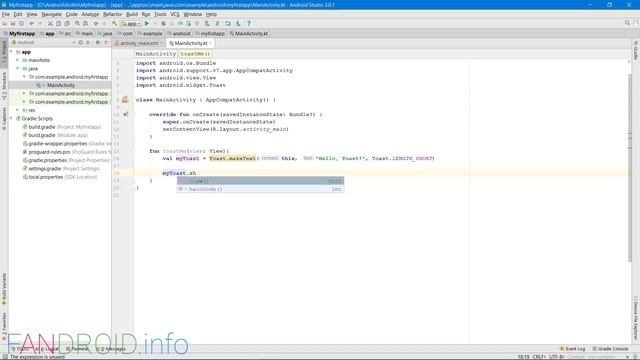Open local.properties file
The width and height of the screenshot is (640, 360).
60,177
